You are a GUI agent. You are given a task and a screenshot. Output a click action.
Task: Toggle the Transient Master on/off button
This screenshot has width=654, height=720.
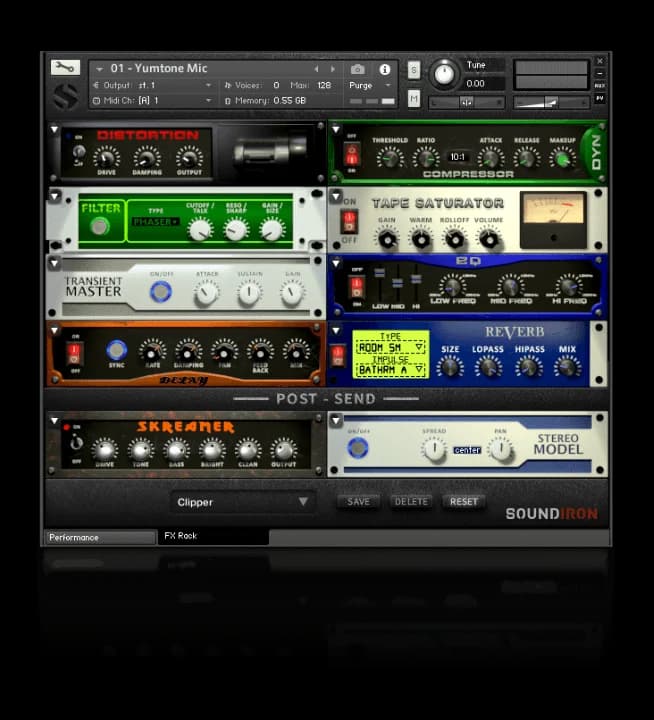tap(161, 292)
